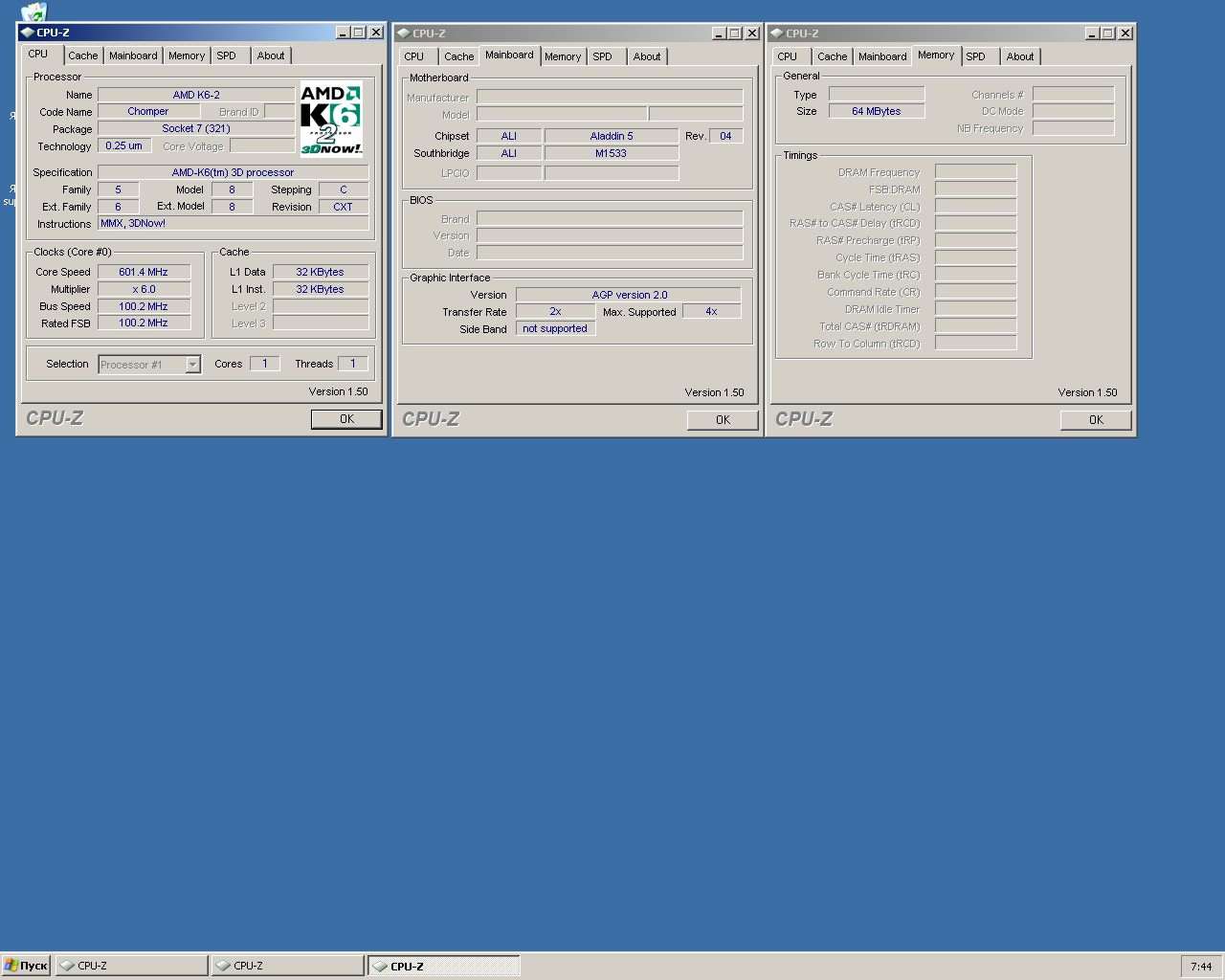Select Memory tab in the Mainboard window

[563, 56]
